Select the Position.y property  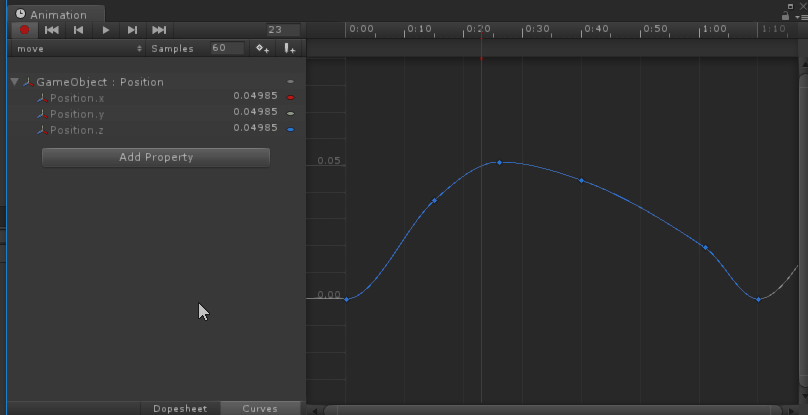point(77,114)
